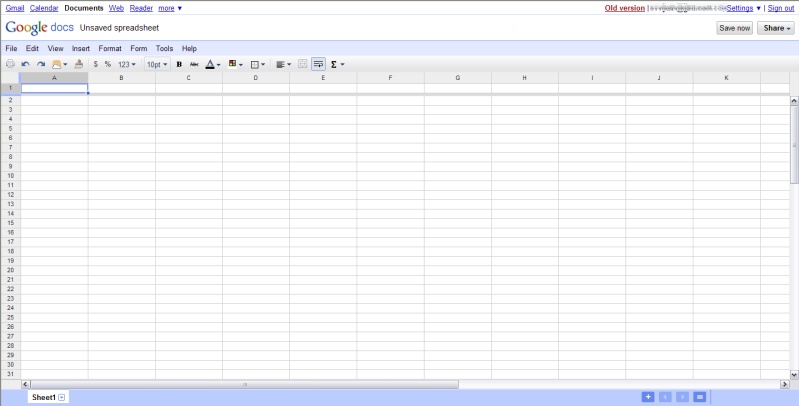This screenshot has width=799, height=406.
Task: Open the View menu
Action: (x=56, y=48)
